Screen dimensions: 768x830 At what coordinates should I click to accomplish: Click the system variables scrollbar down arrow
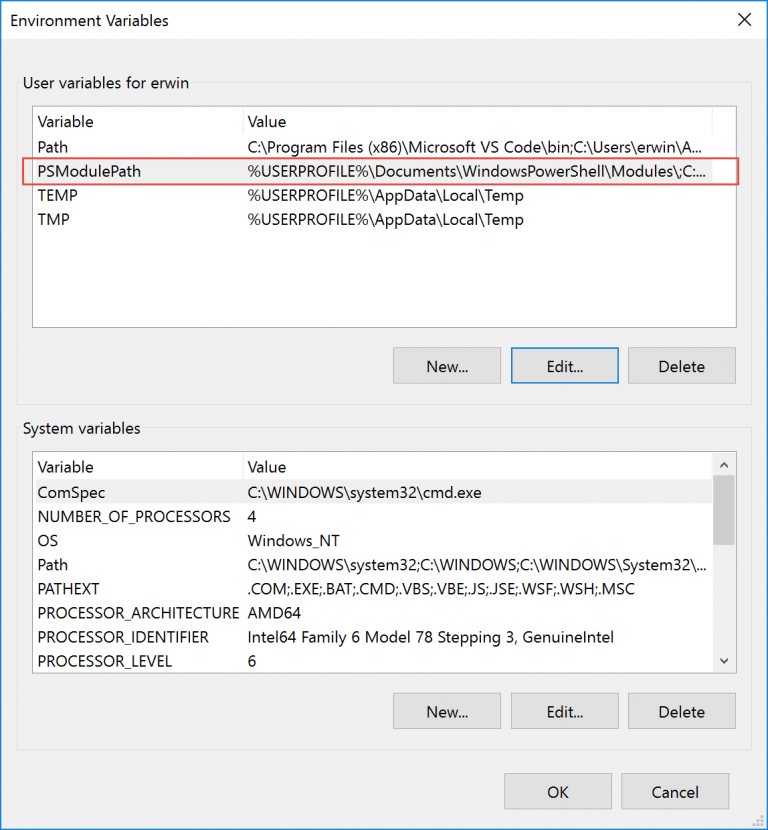723,661
